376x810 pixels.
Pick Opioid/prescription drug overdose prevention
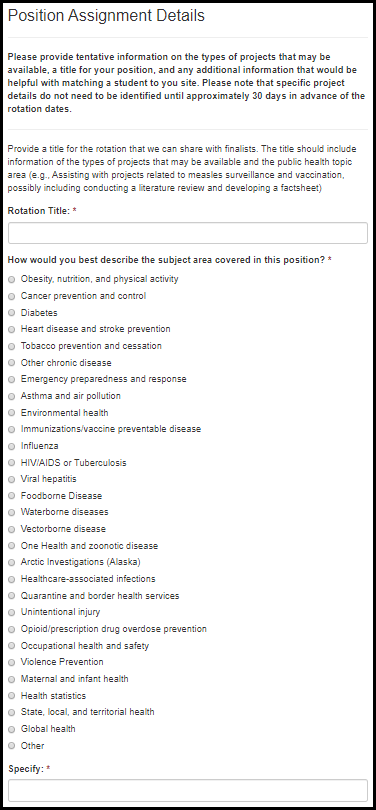tap(12, 630)
